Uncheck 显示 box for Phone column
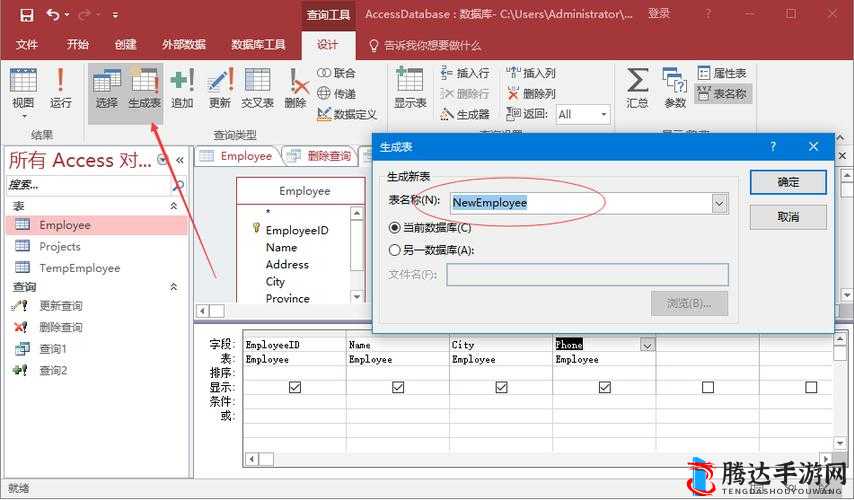 click(x=605, y=387)
